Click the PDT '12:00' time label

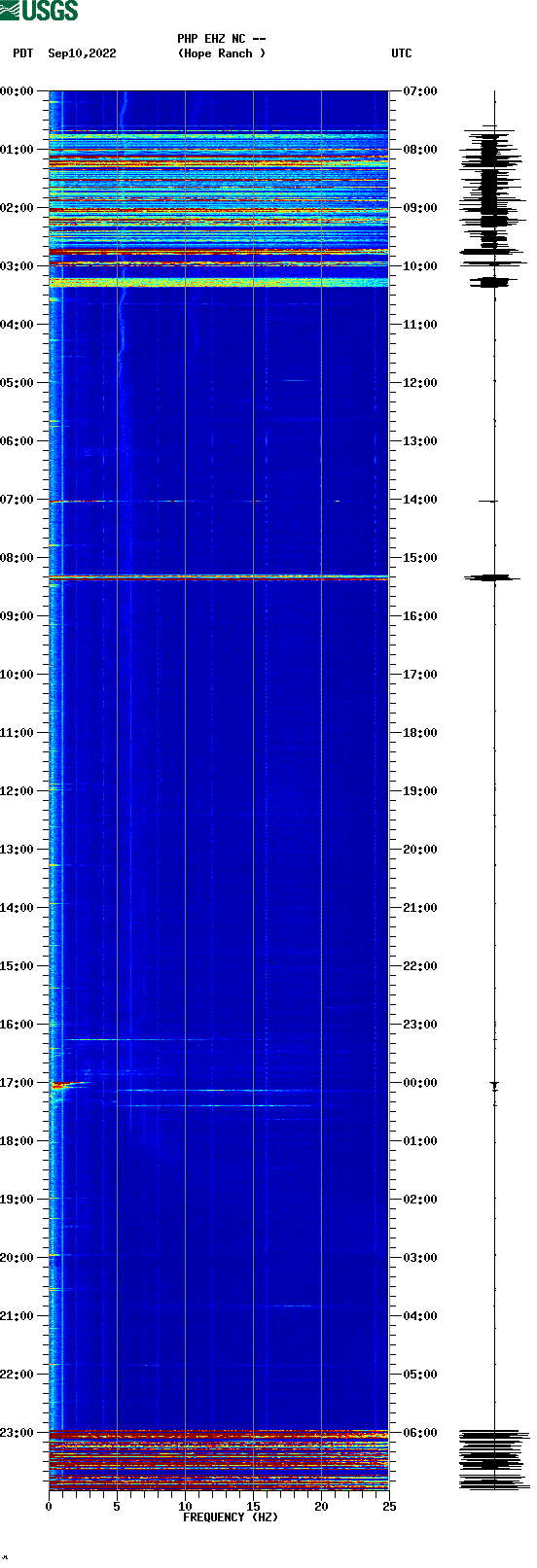pyautogui.click(x=17, y=791)
